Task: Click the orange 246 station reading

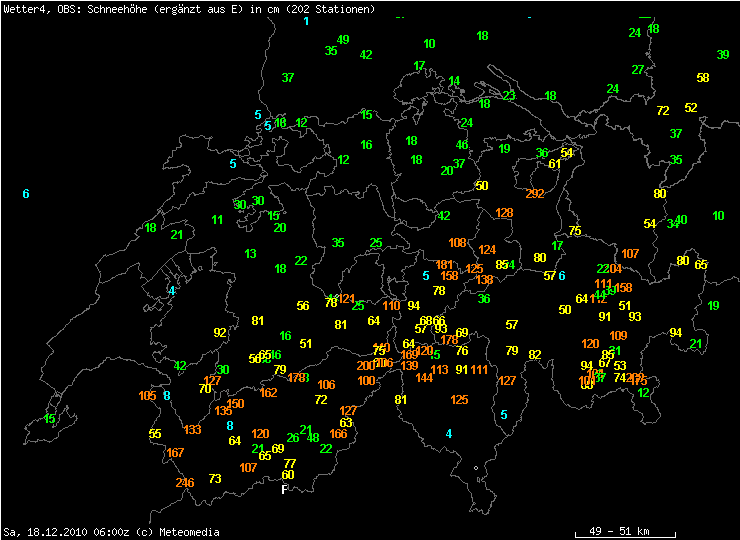Action: coord(184,483)
